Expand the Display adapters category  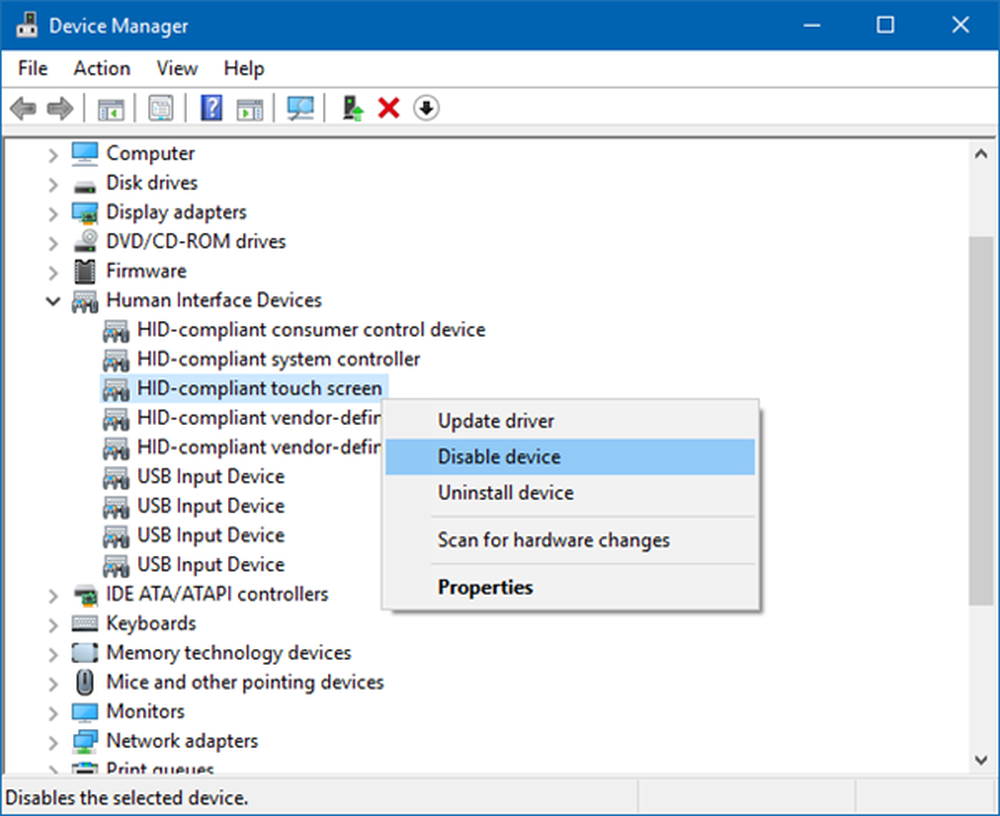point(53,213)
